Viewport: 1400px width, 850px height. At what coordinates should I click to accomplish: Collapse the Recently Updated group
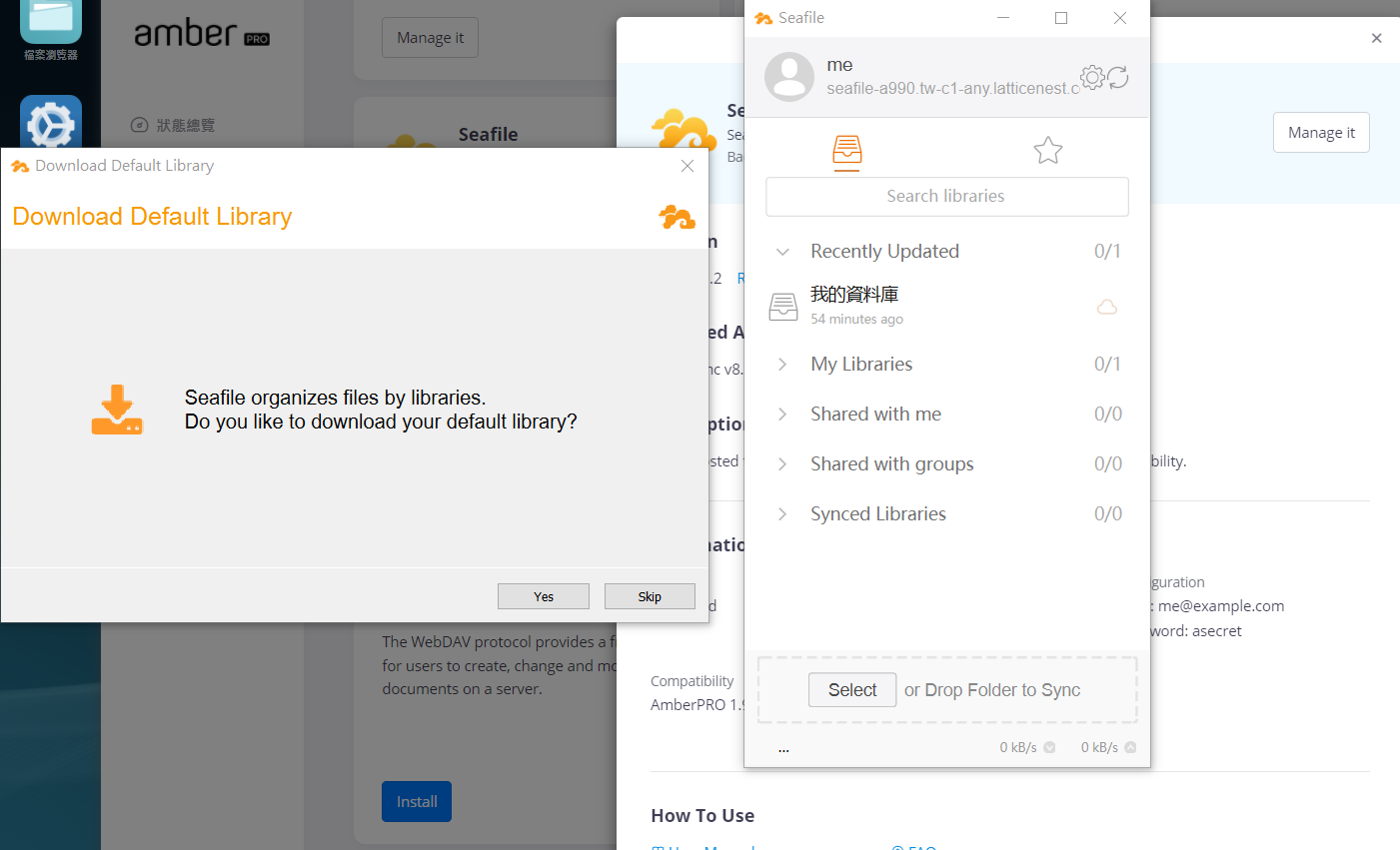pos(783,252)
